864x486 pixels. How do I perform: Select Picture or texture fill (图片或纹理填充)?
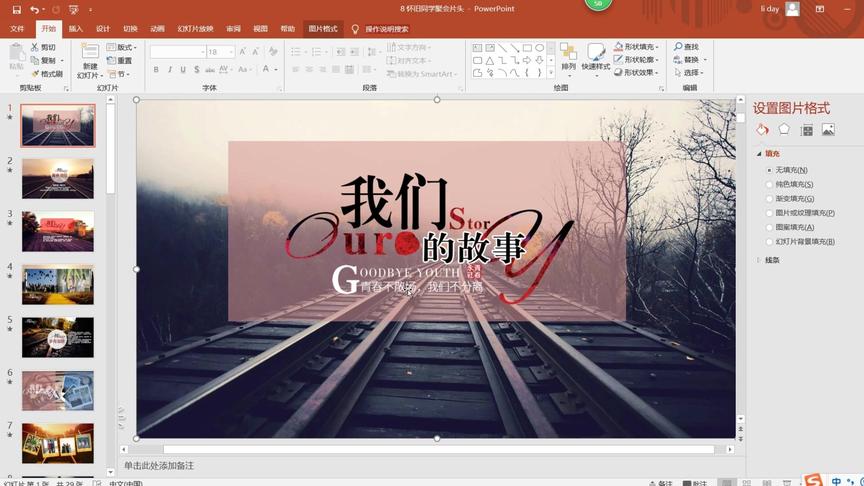point(769,213)
